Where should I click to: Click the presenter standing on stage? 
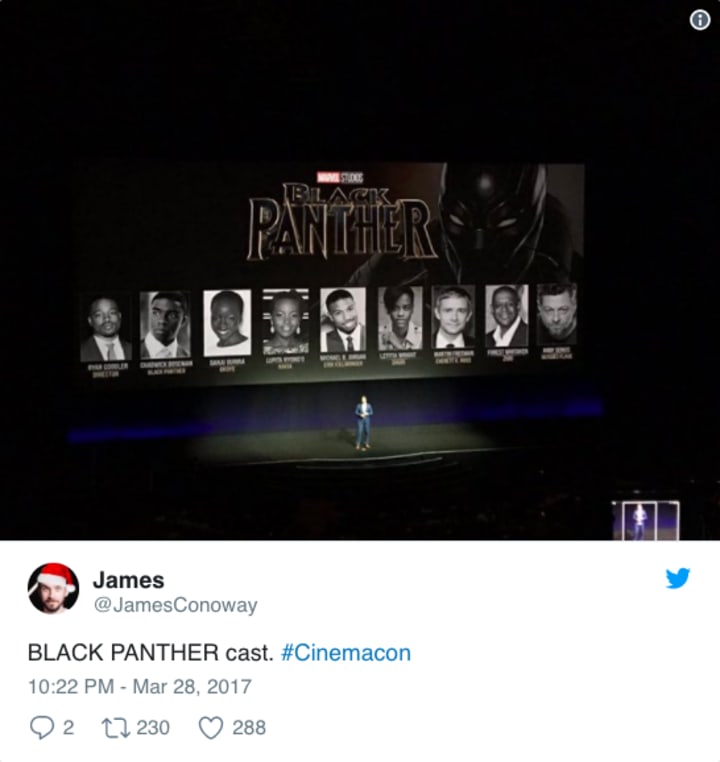click(x=363, y=422)
